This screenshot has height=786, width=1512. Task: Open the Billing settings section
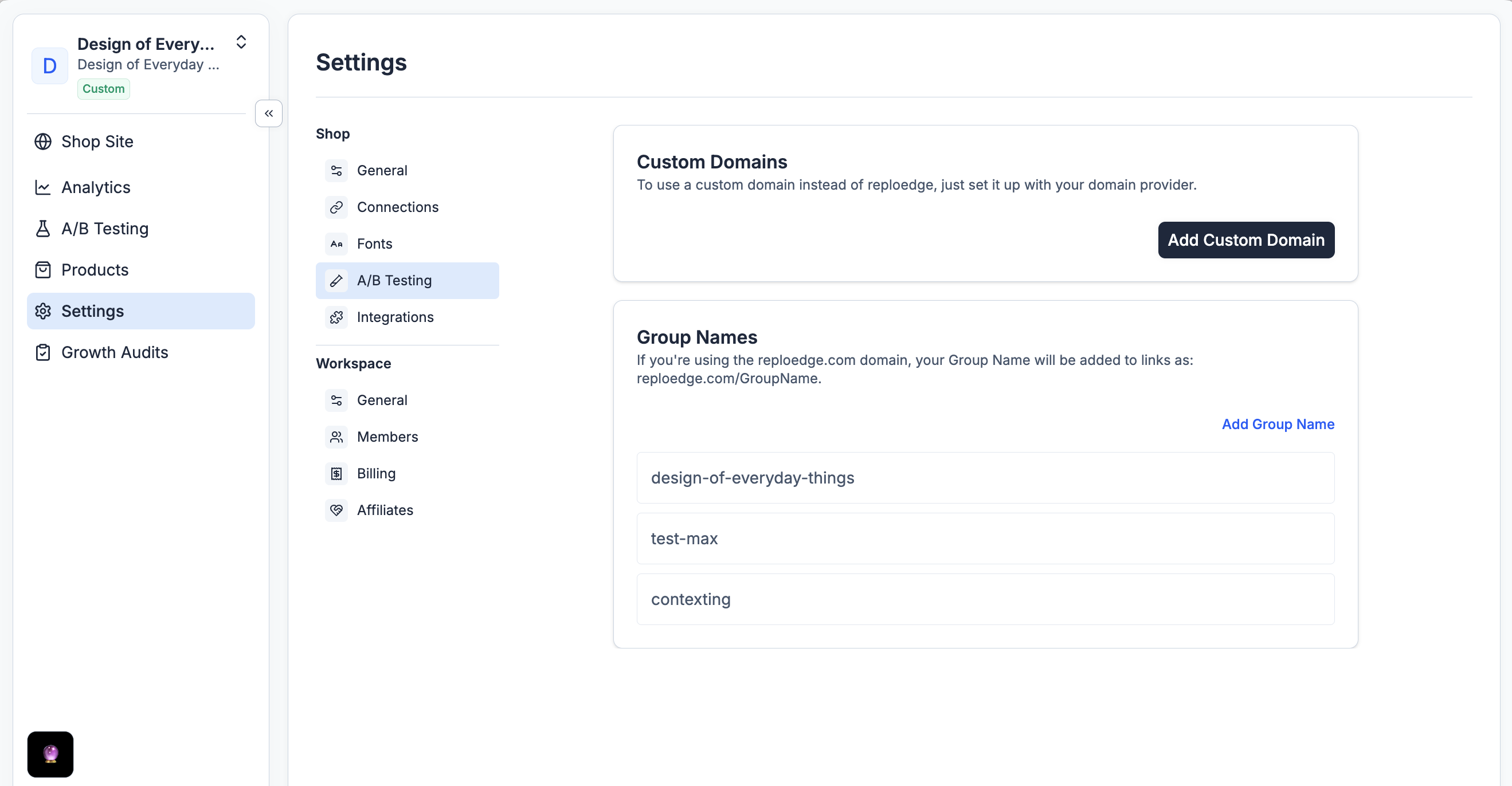pyautogui.click(x=375, y=473)
